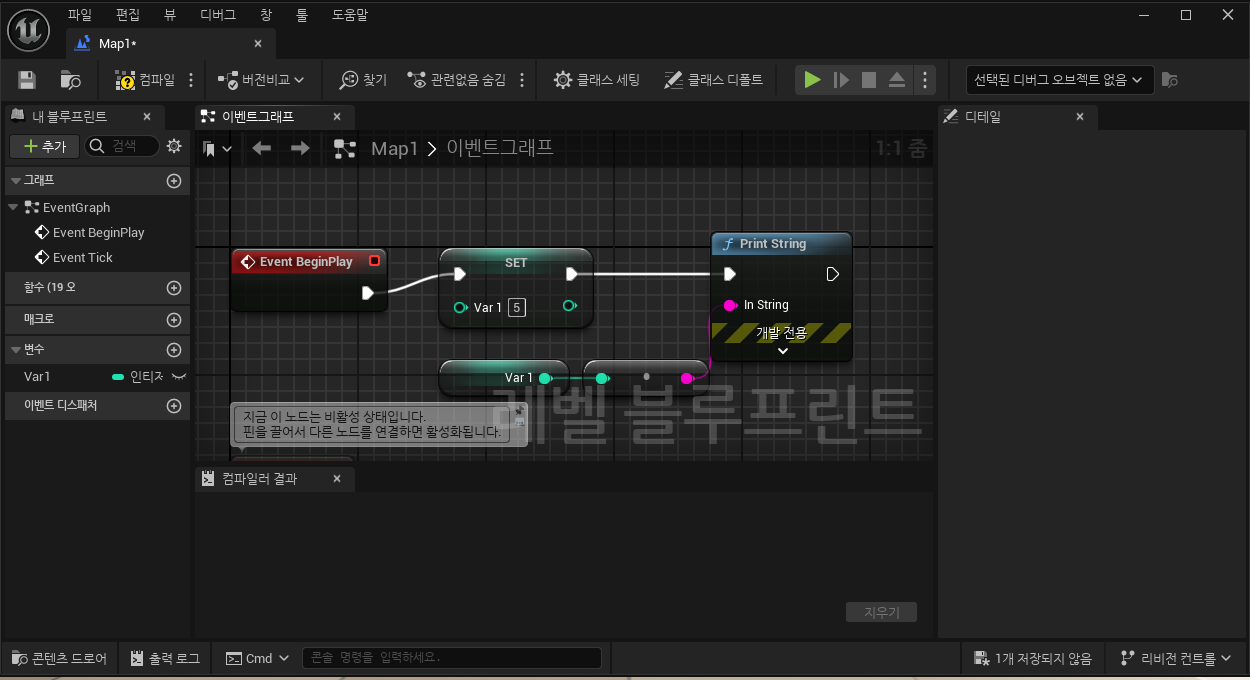Click the SET node title

click(x=516, y=262)
